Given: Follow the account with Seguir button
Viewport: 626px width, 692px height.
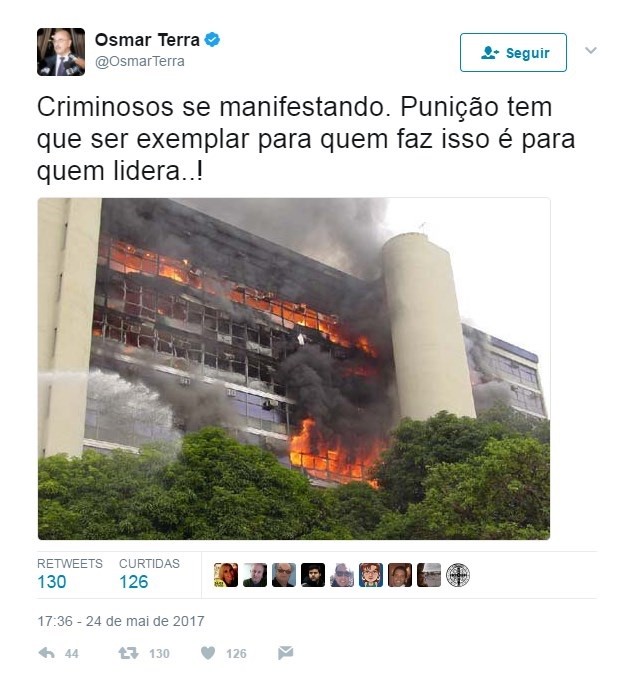Looking at the screenshot, I should coord(513,53).
